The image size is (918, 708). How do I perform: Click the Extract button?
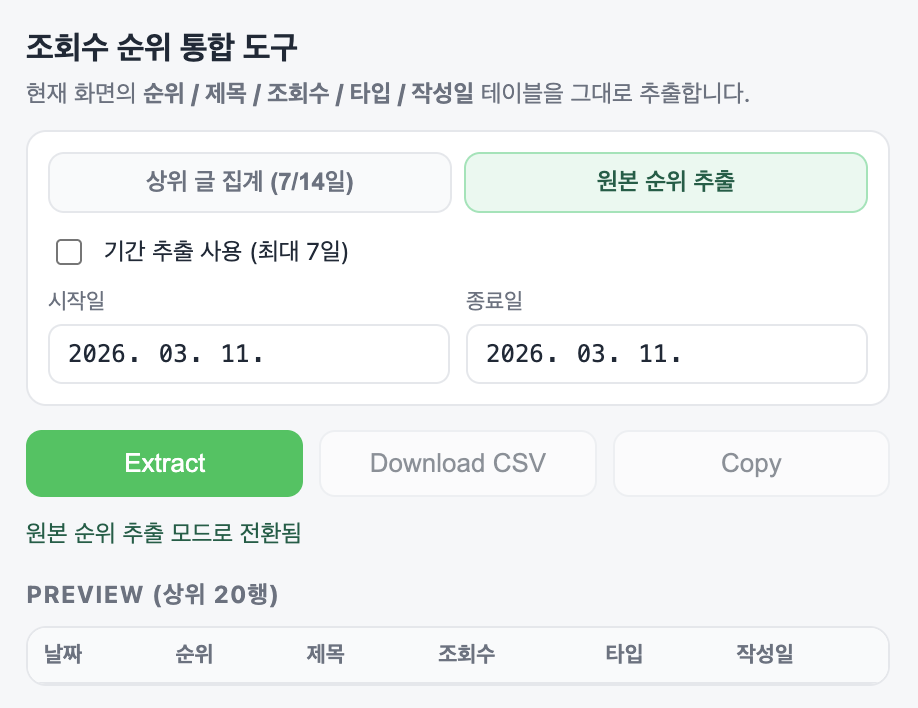tap(164, 463)
